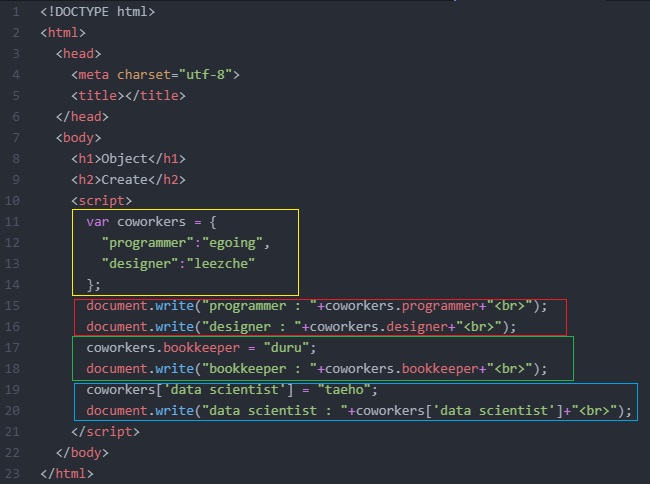This screenshot has width=650, height=484.
Task: Click the opening script tag
Action: point(102,201)
